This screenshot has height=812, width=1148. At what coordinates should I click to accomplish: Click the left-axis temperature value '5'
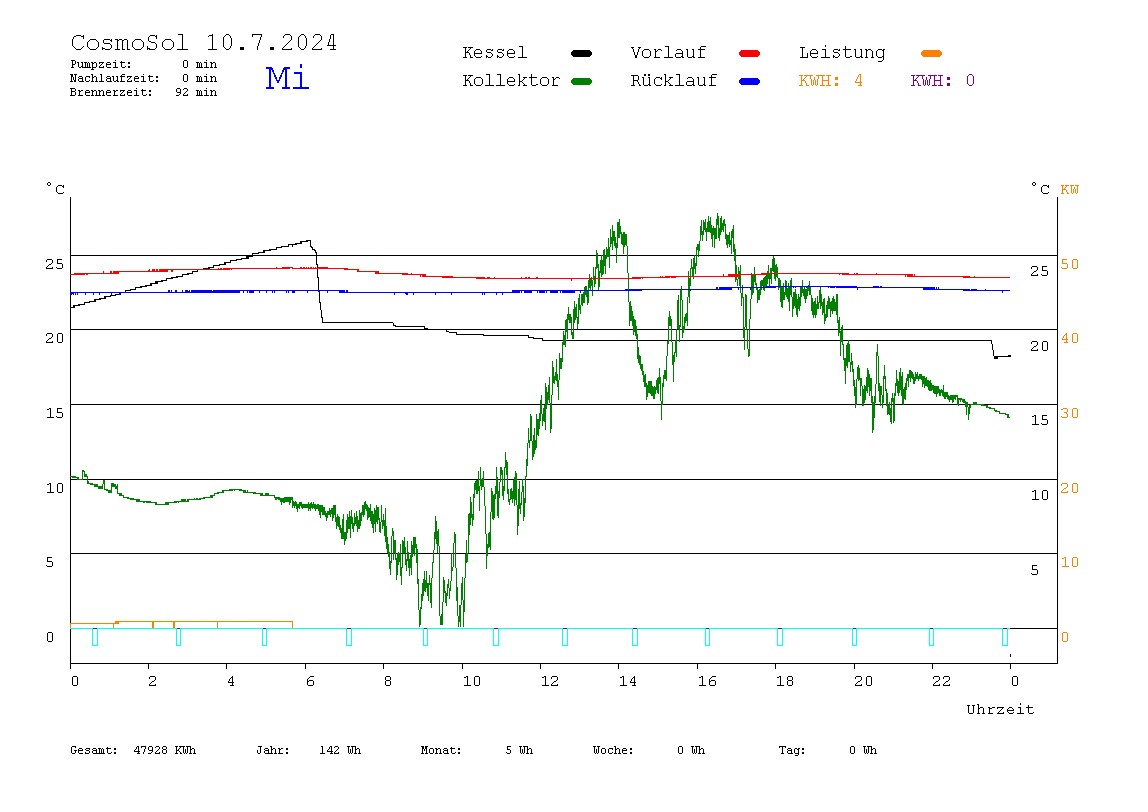[50, 562]
